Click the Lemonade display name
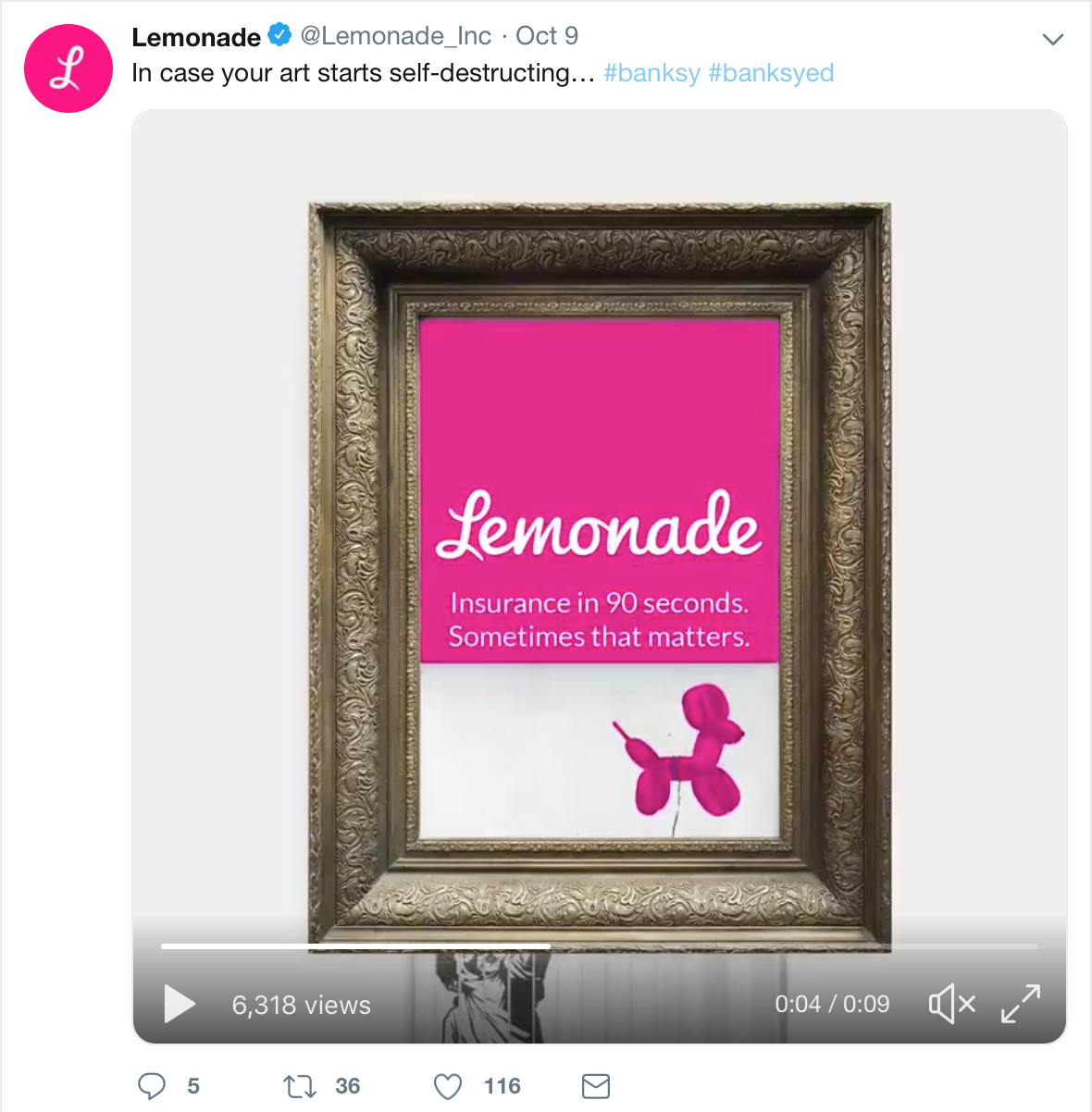1092x1112 pixels. coord(196,37)
